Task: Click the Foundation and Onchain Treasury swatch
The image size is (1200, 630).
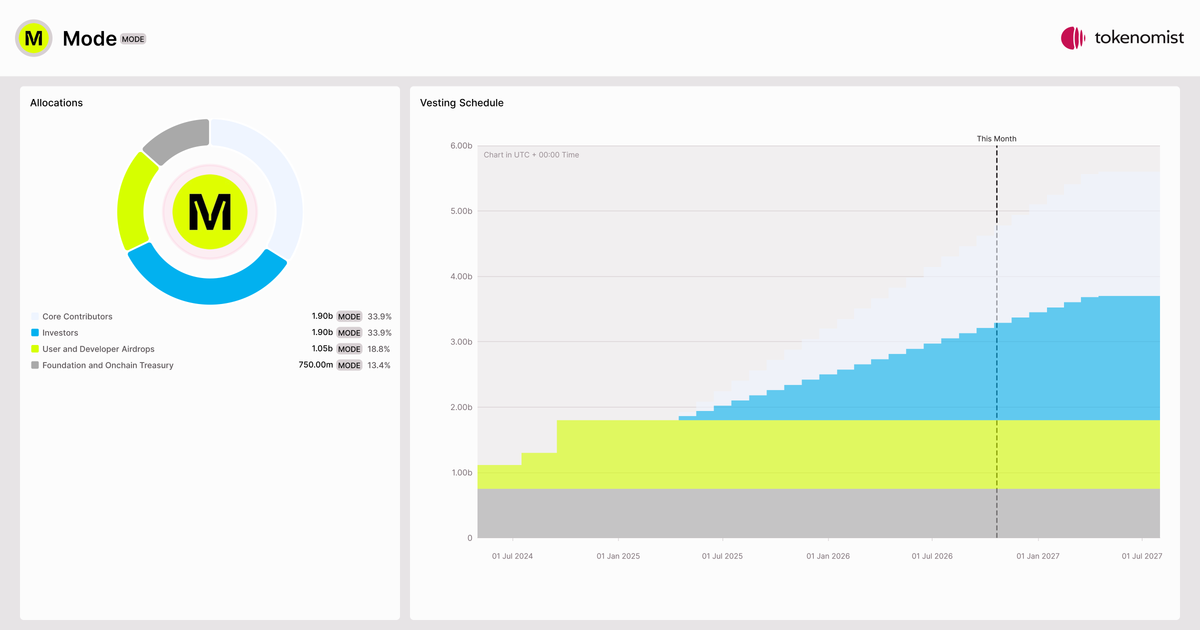Action: (35, 365)
